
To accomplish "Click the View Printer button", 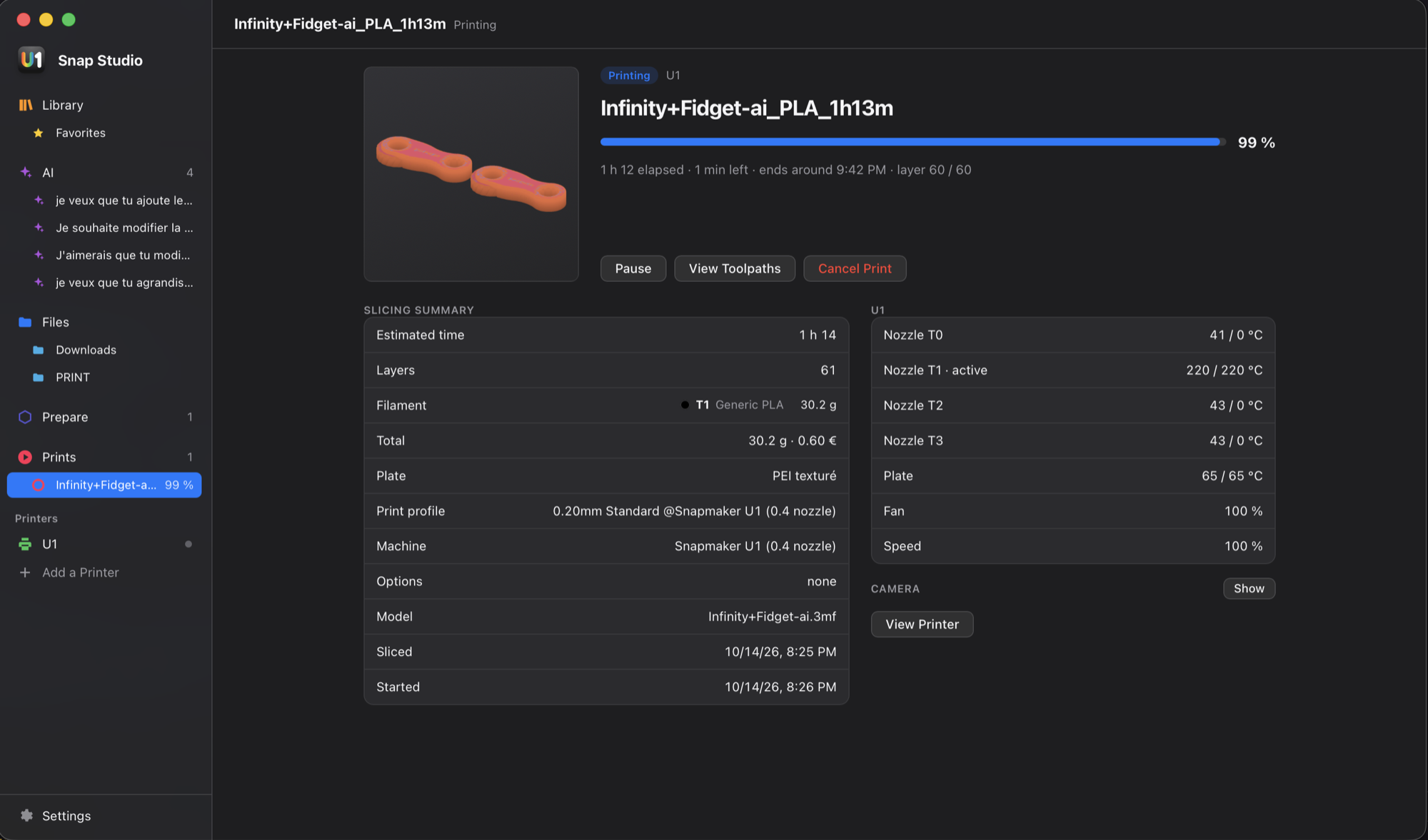I will 922,624.
